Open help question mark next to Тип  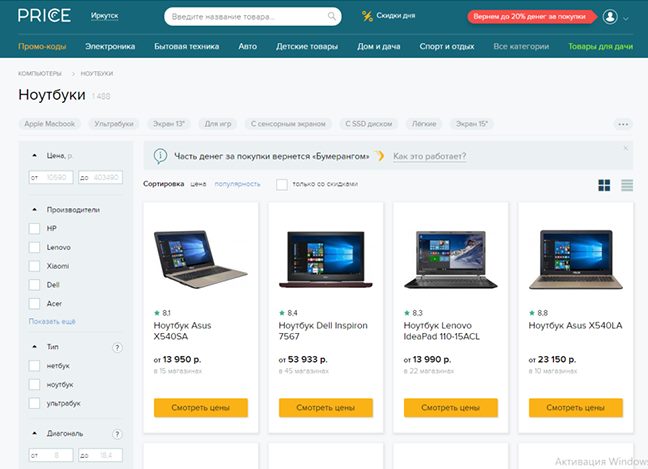117,348
